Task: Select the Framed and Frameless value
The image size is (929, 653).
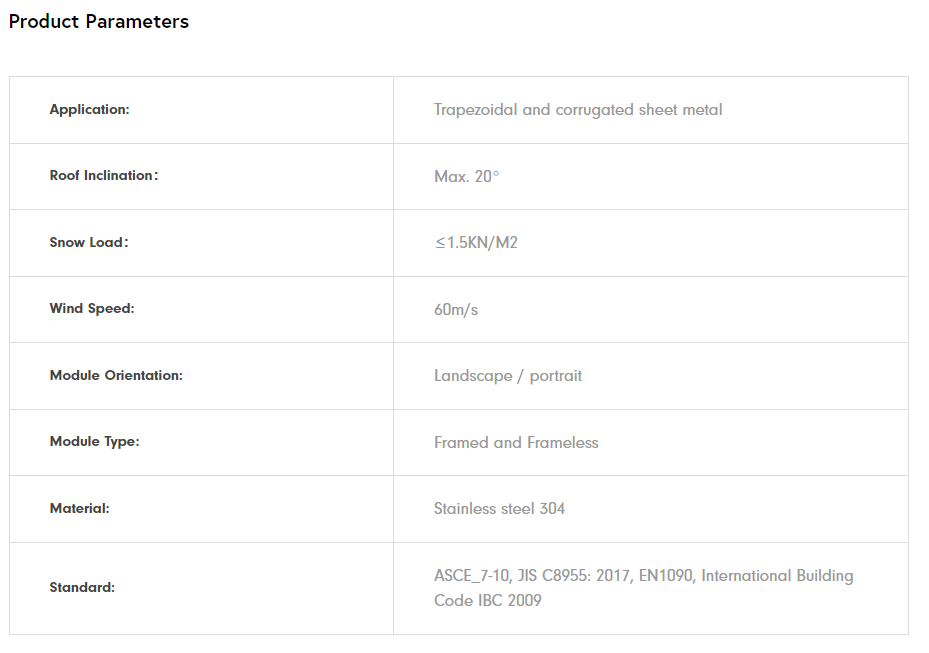Action: pyautogui.click(x=515, y=442)
